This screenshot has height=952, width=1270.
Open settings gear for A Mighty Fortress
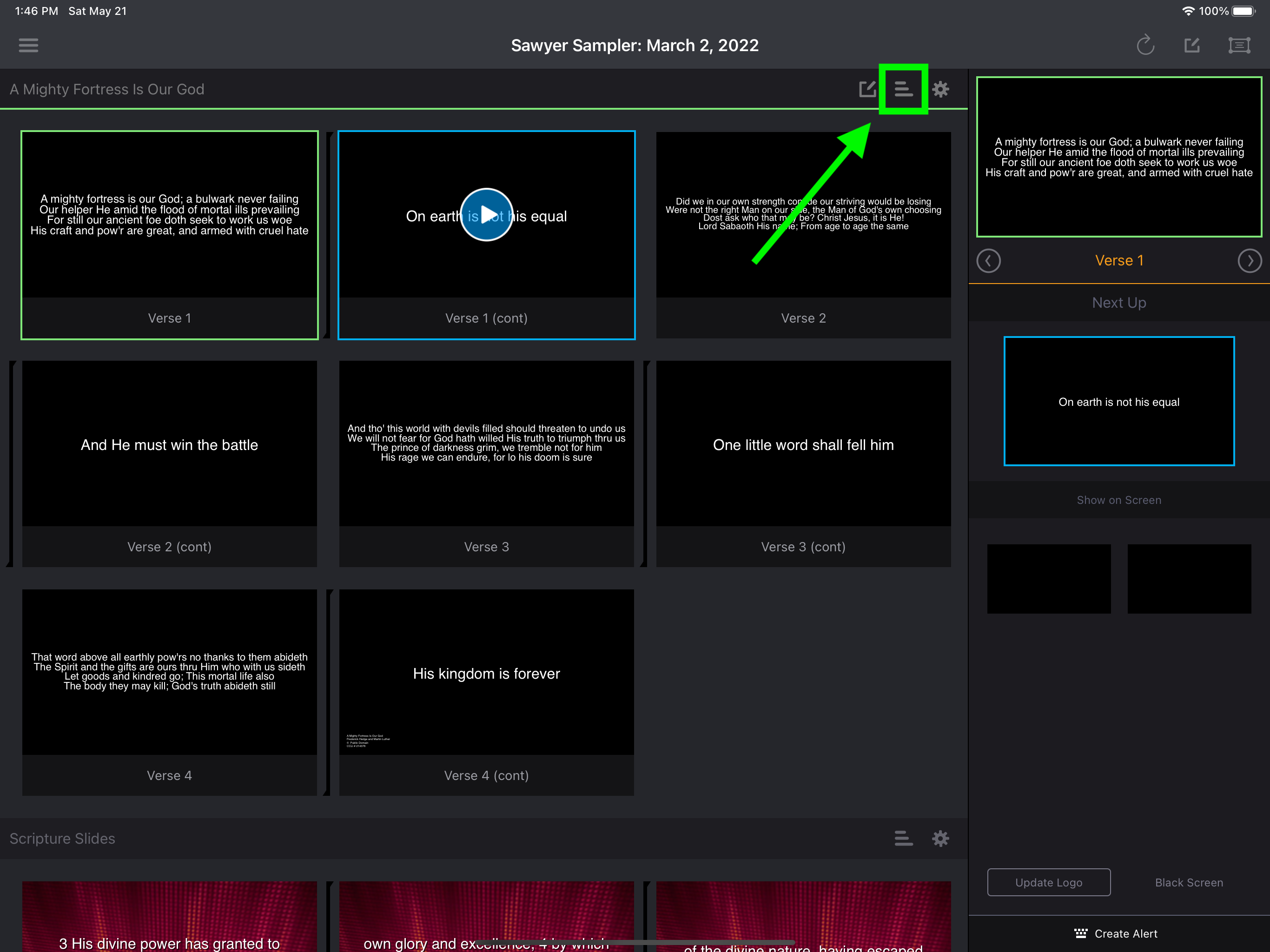(x=940, y=89)
